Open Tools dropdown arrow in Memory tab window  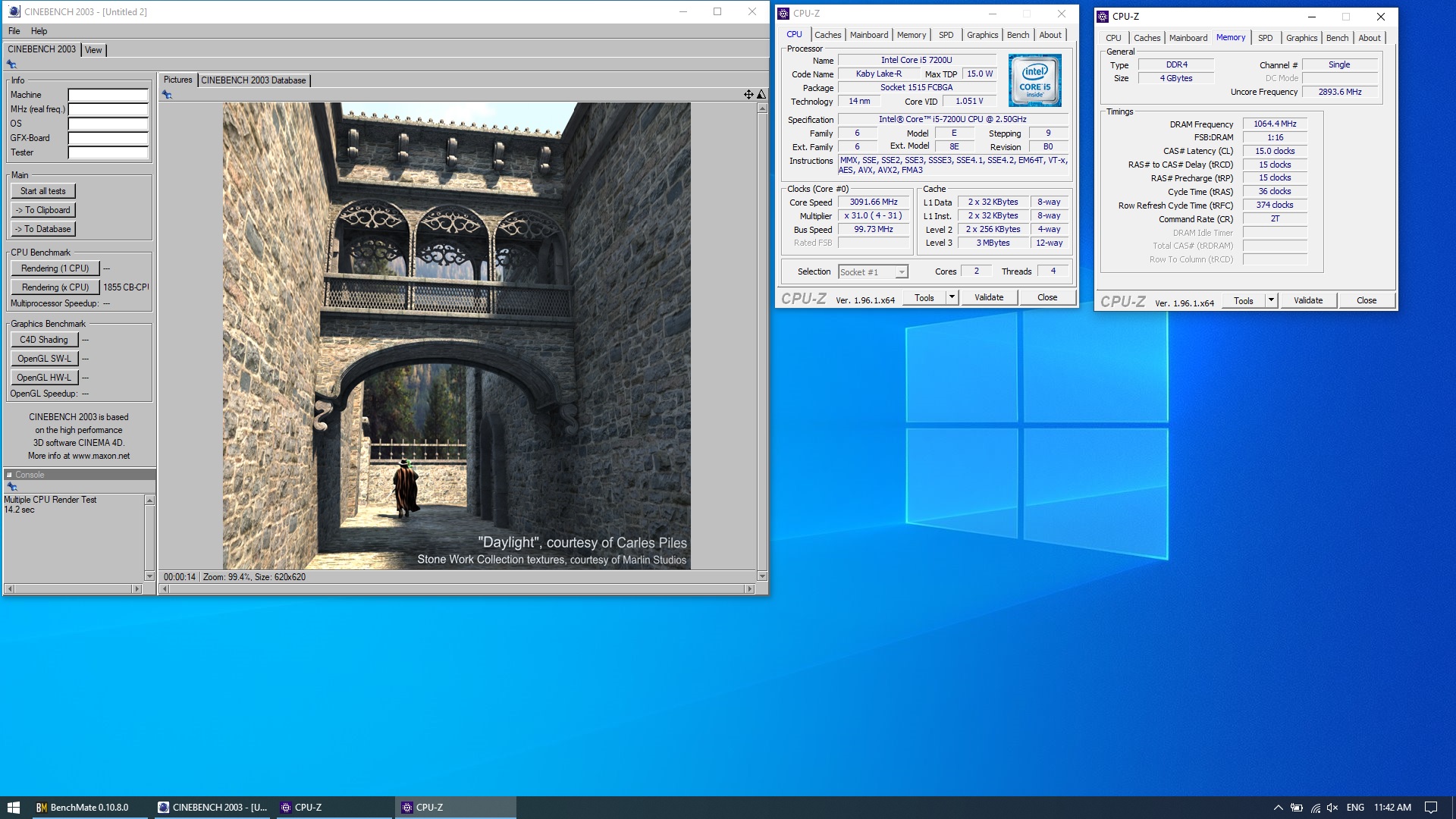click(1271, 300)
